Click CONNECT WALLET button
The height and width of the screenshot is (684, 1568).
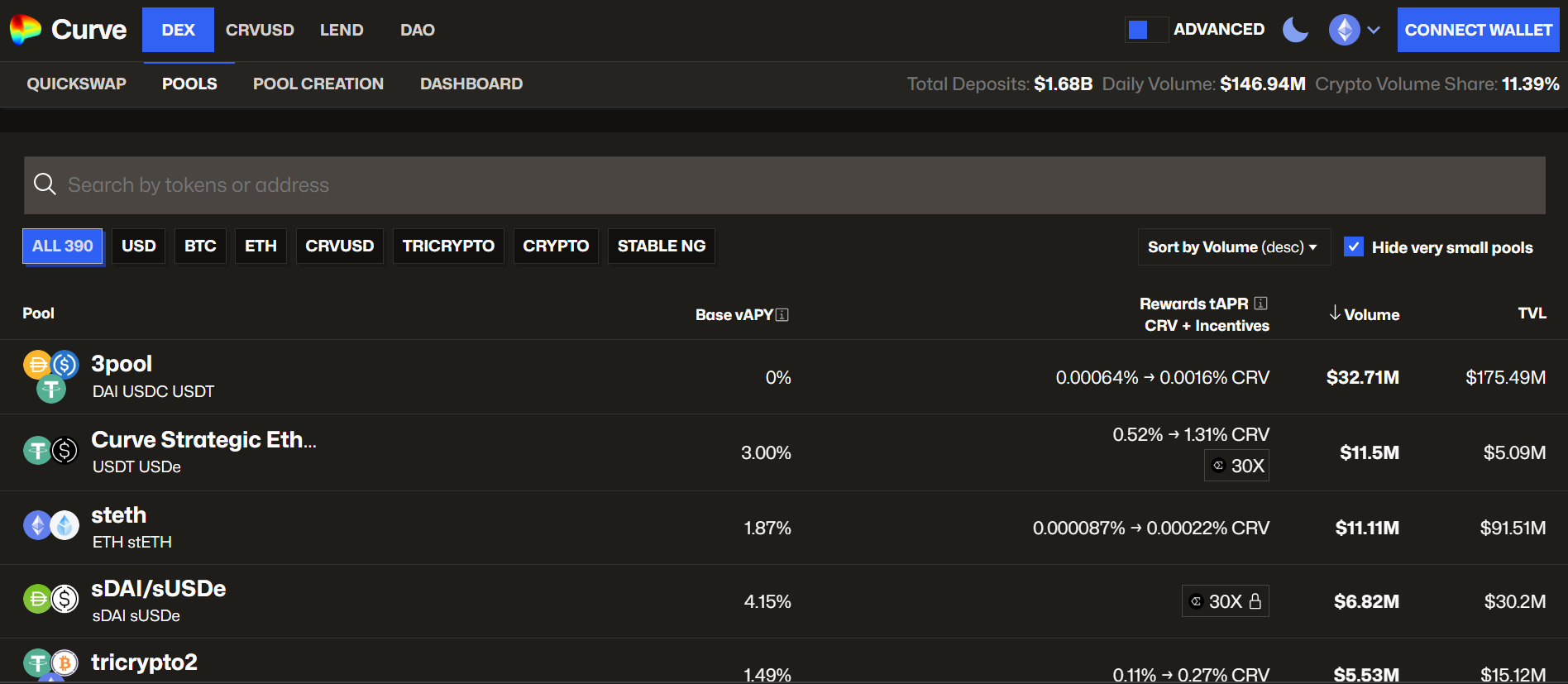(x=1478, y=30)
